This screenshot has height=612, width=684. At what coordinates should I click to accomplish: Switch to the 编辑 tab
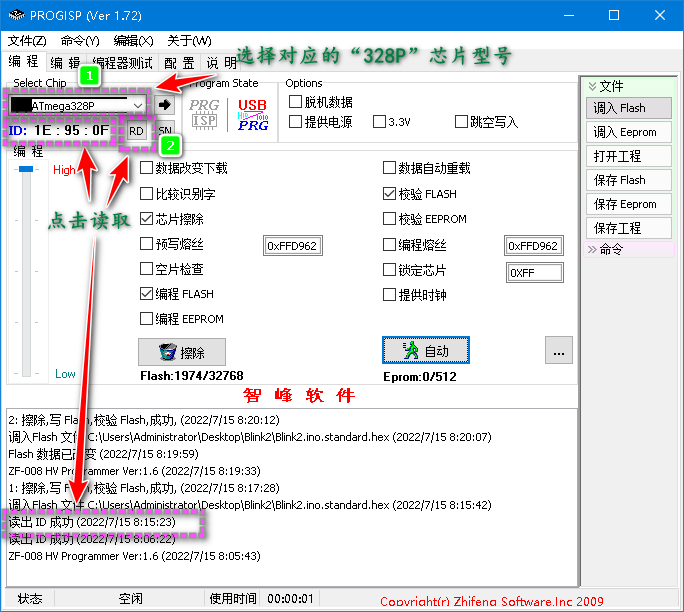(x=65, y=63)
